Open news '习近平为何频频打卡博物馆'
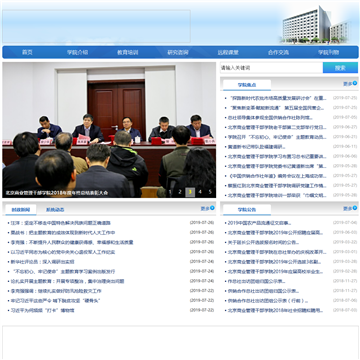This screenshot has width=360, height=360. (x=42, y=310)
